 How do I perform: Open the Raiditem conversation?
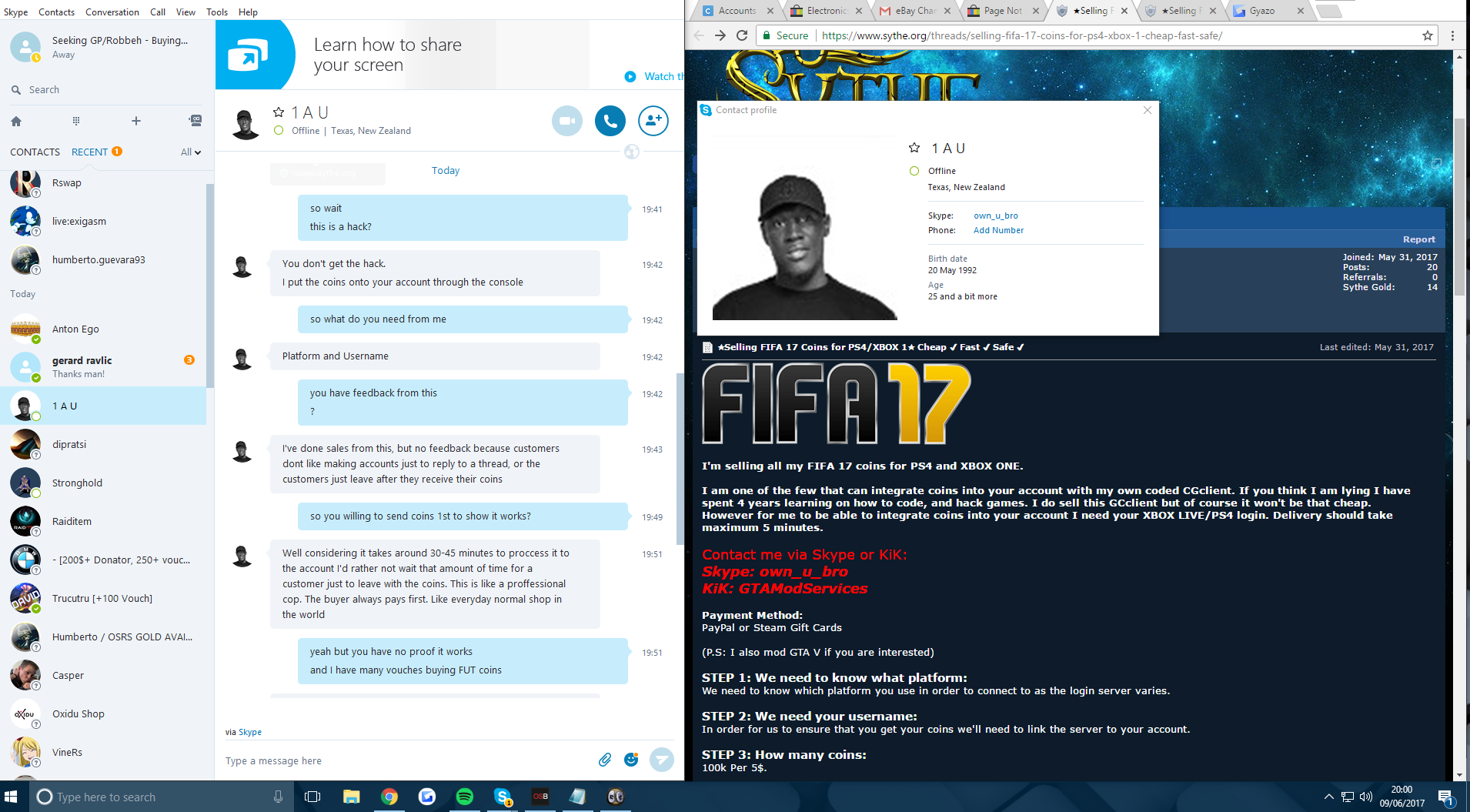103,521
